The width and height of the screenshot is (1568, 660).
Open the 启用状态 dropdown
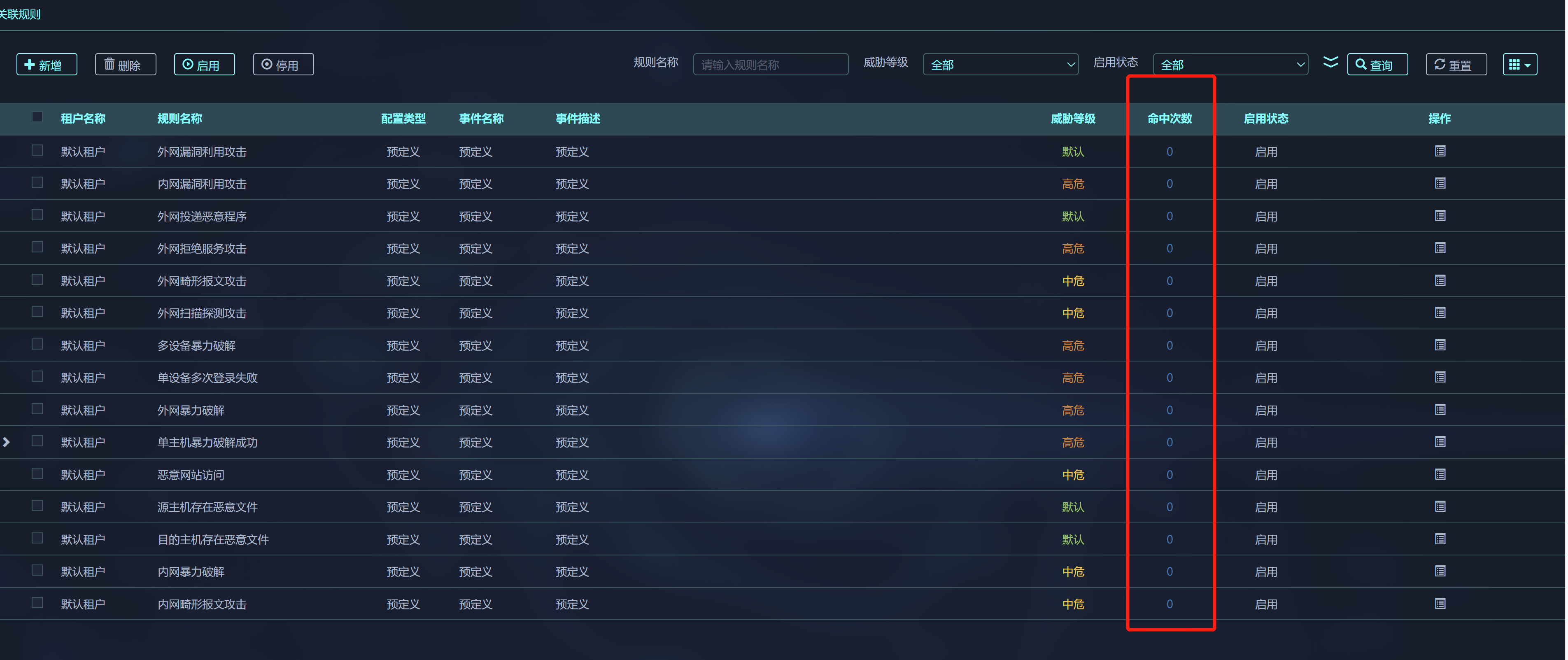coord(1230,65)
